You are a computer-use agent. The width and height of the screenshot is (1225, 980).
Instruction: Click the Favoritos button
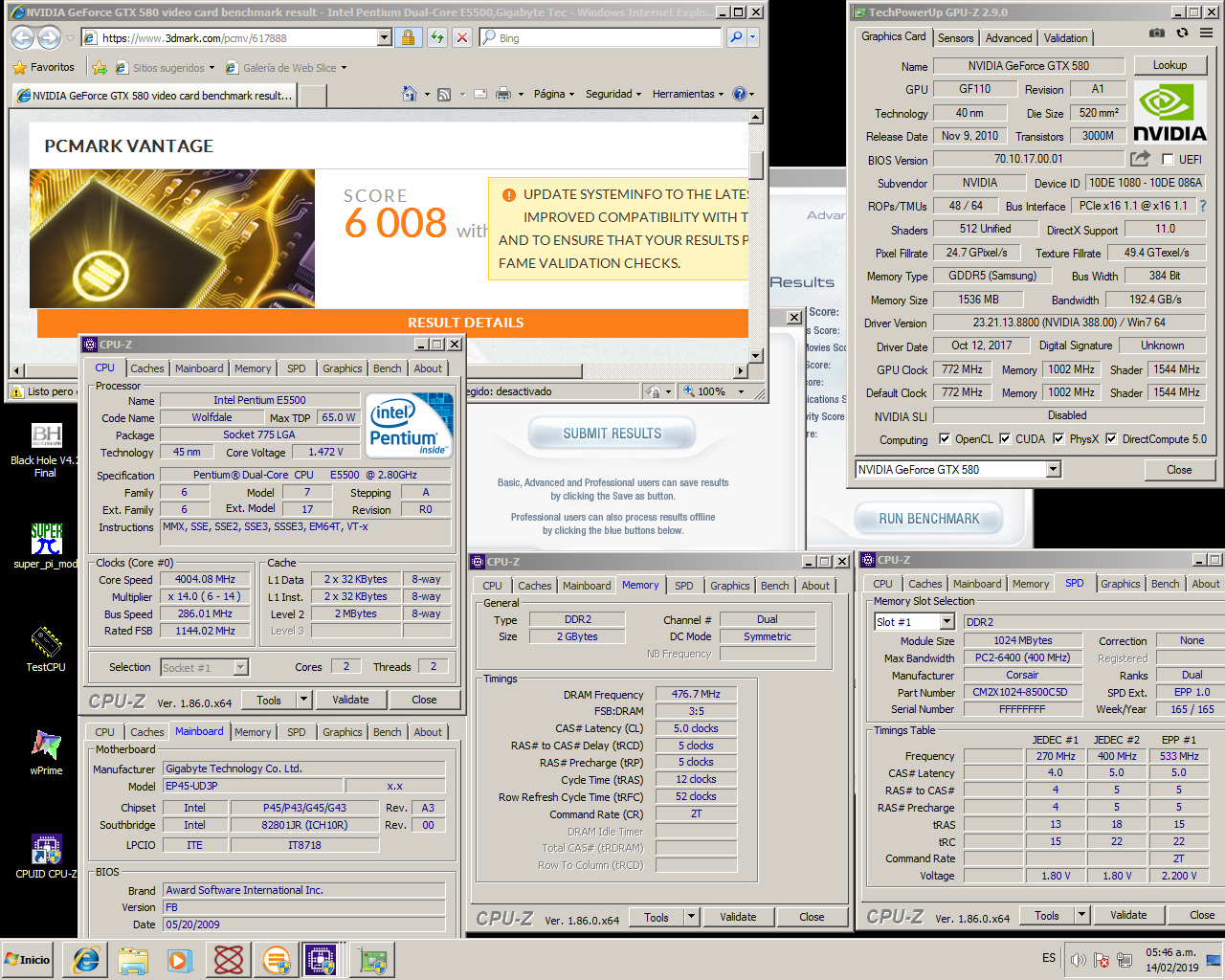point(43,68)
